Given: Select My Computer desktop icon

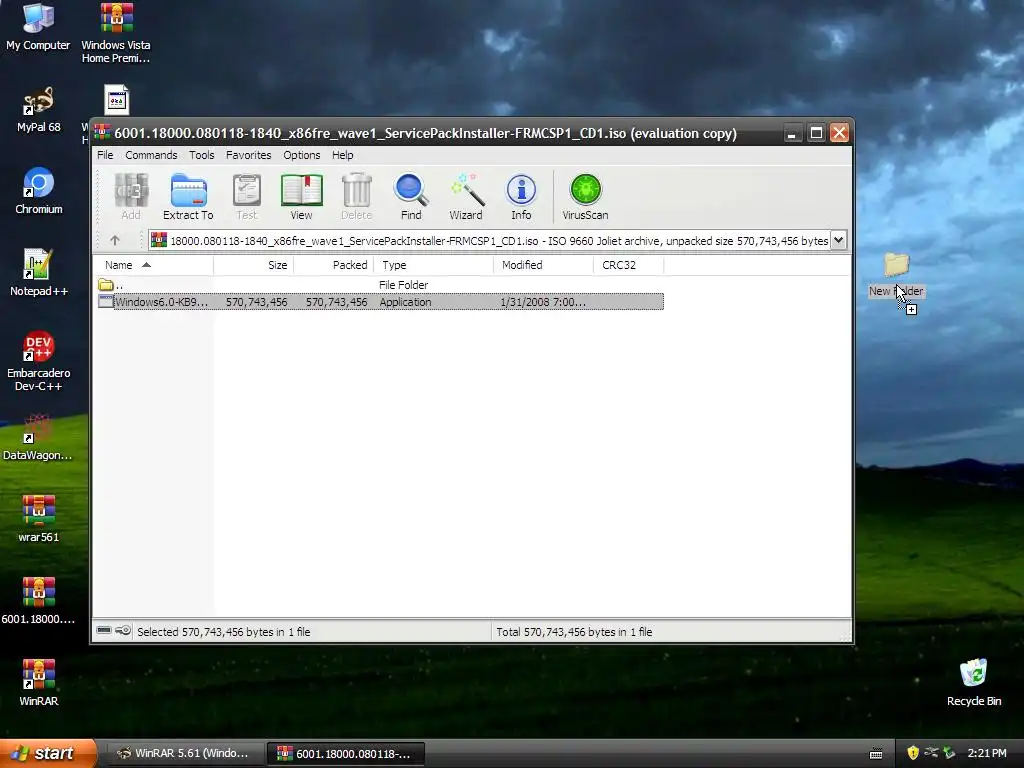Looking at the screenshot, I should [x=38, y=27].
